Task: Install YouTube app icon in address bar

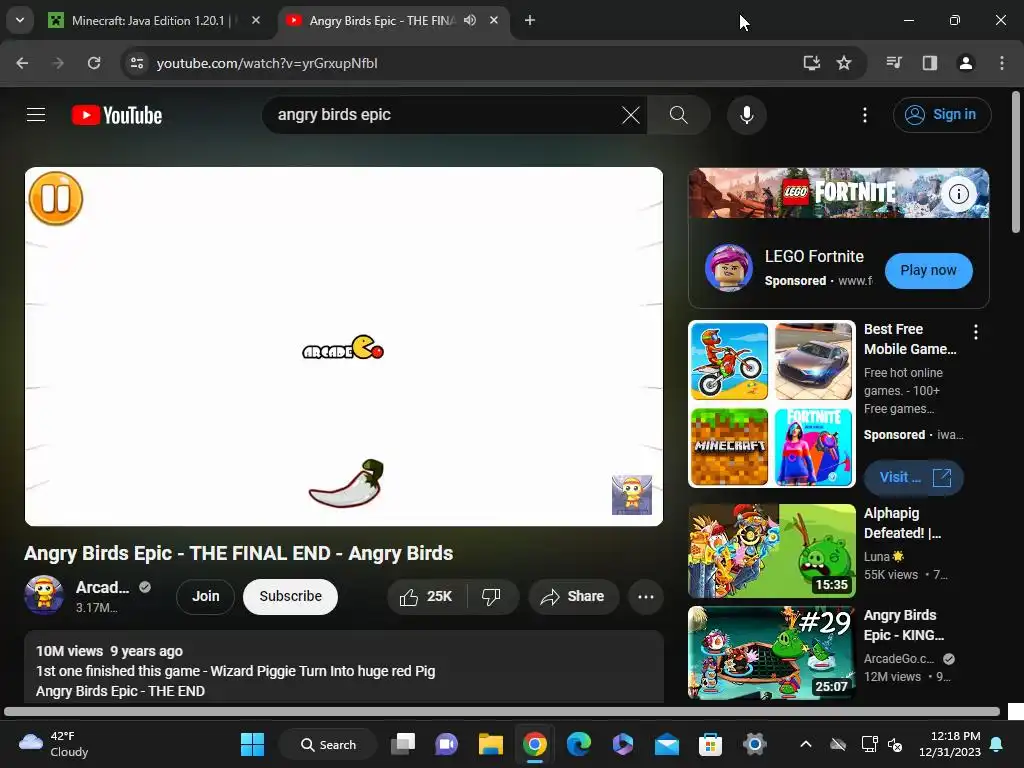Action: coord(812,63)
